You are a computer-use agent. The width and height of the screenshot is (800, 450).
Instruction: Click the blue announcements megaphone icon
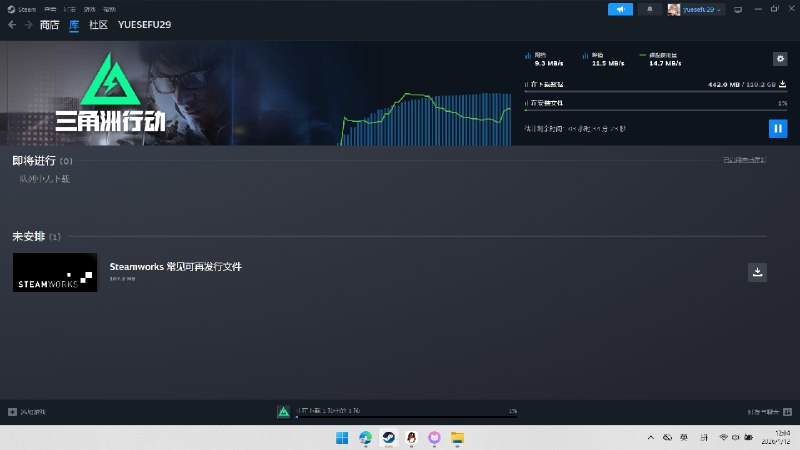(x=620, y=9)
